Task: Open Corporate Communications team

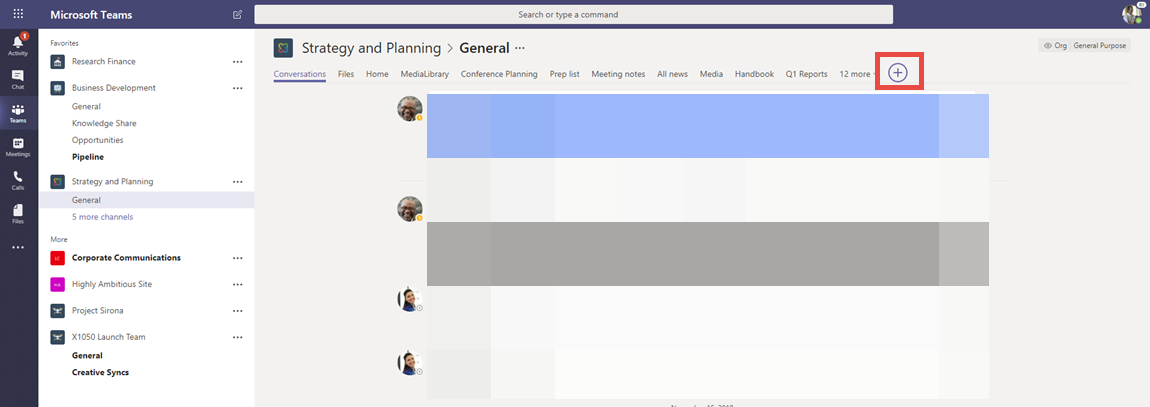Action: click(126, 258)
